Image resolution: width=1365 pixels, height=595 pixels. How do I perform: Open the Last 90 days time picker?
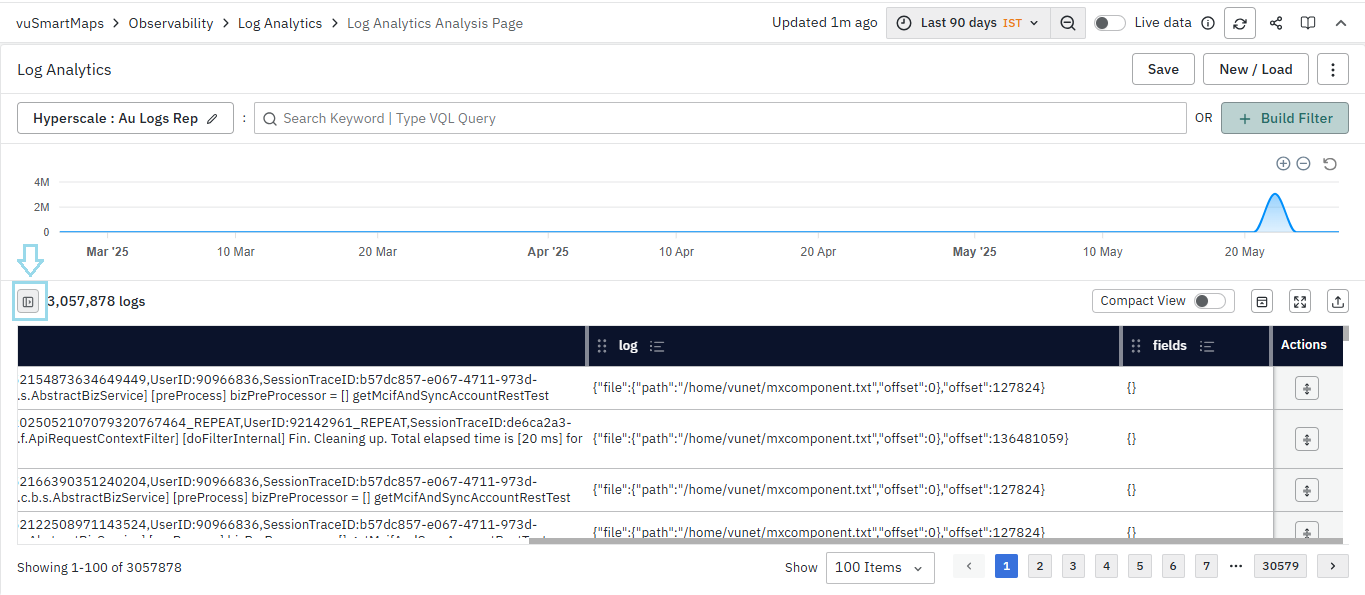coord(968,23)
